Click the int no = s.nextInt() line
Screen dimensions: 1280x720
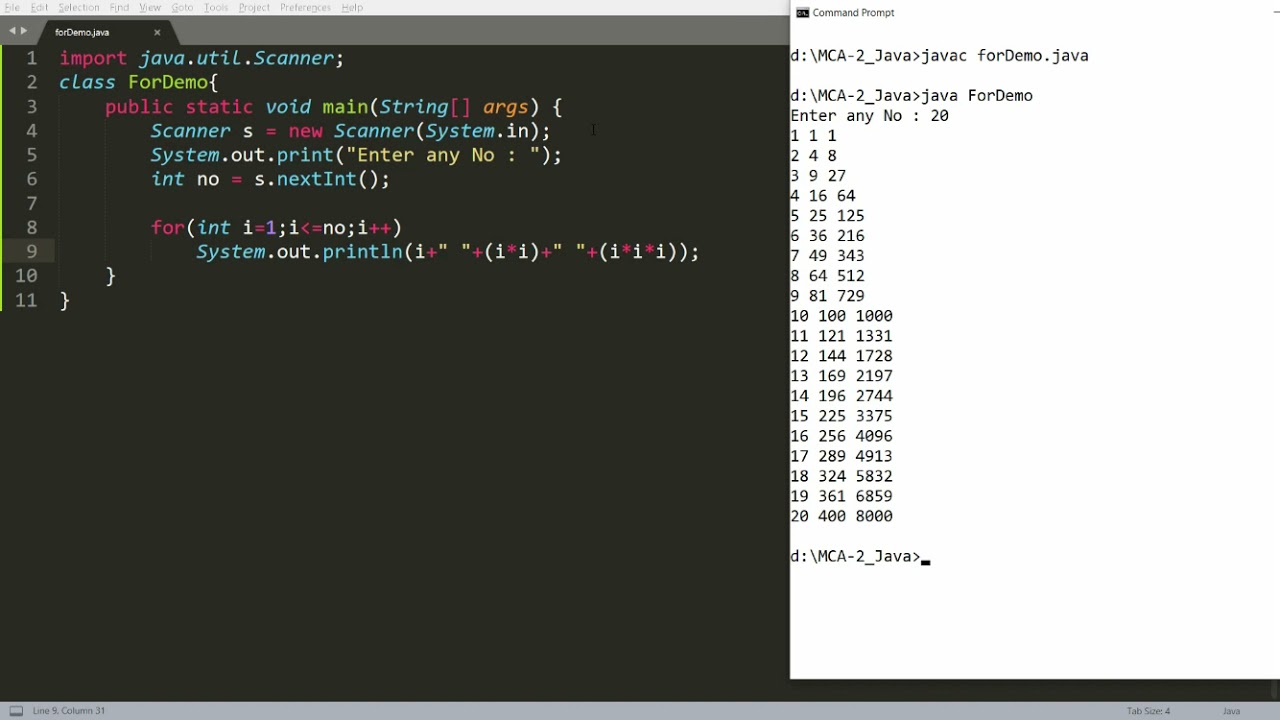[270, 179]
